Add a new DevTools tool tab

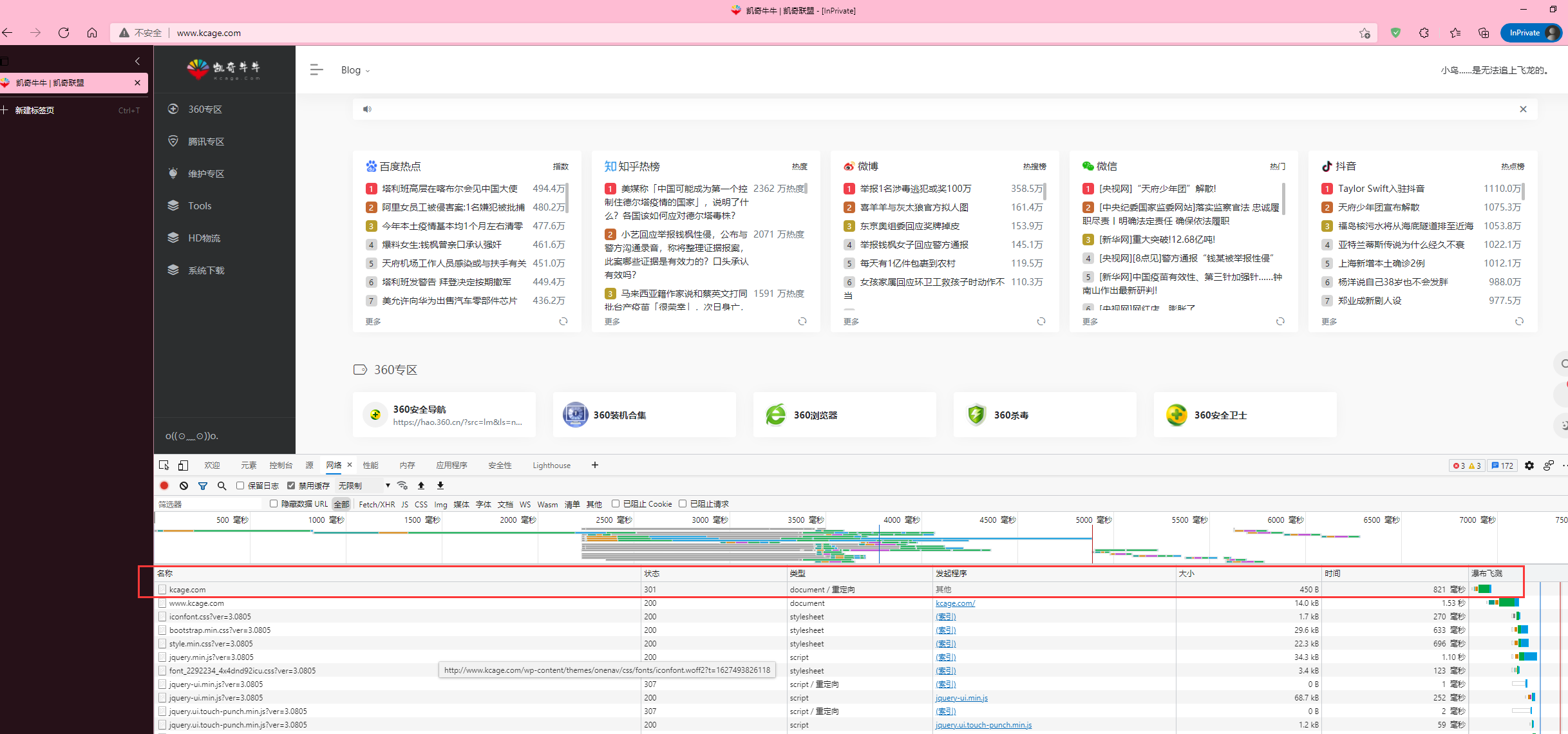tap(595, 465)
